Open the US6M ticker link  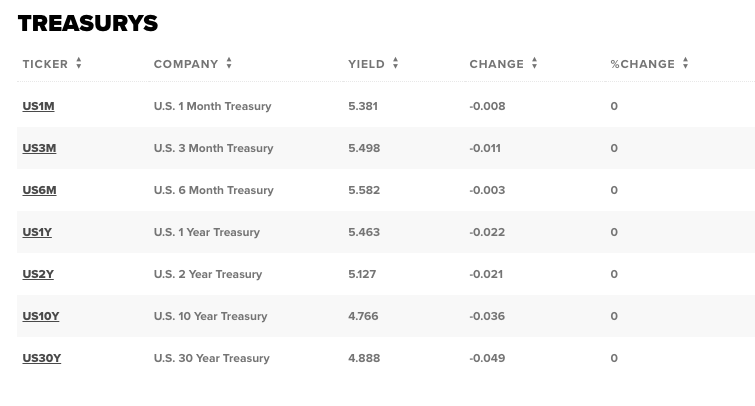pyautogui.click(x=39, y=190)
